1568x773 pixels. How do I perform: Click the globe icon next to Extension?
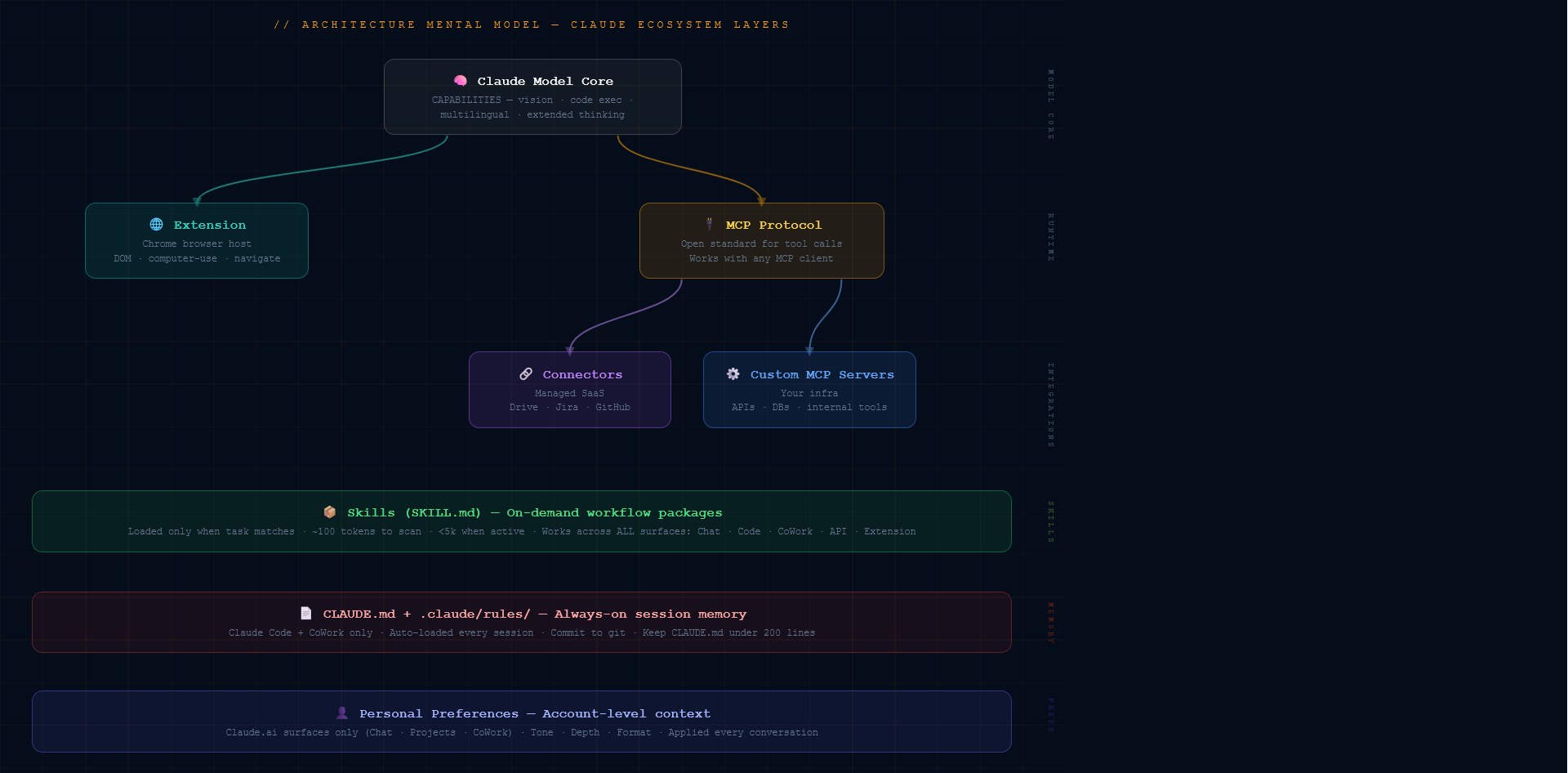click(157, 225)
